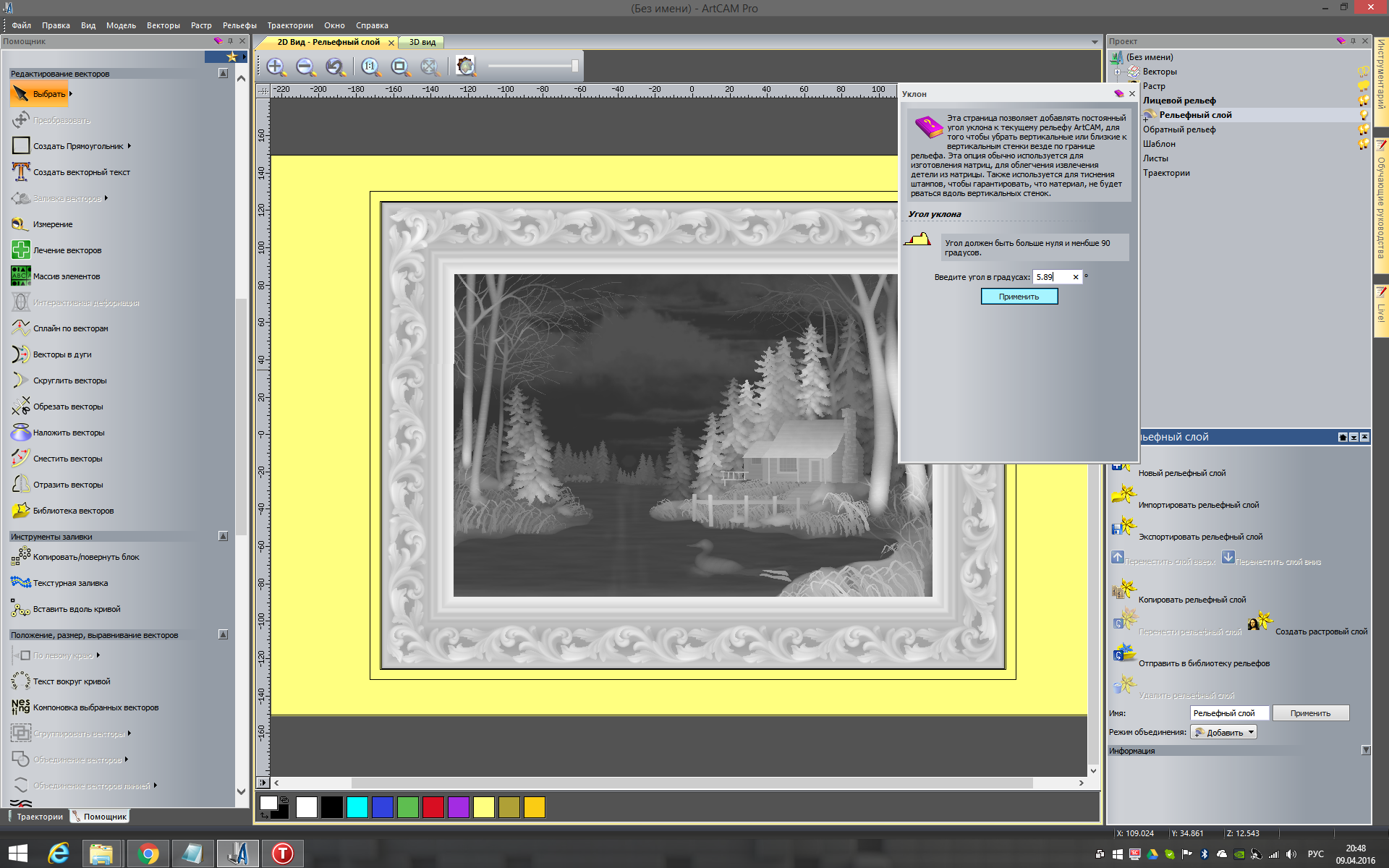Click the Mirror Vectors (Отразить векторы) icon
The width and height of the screenshot is (1389, 868).
tap(21, 485)
